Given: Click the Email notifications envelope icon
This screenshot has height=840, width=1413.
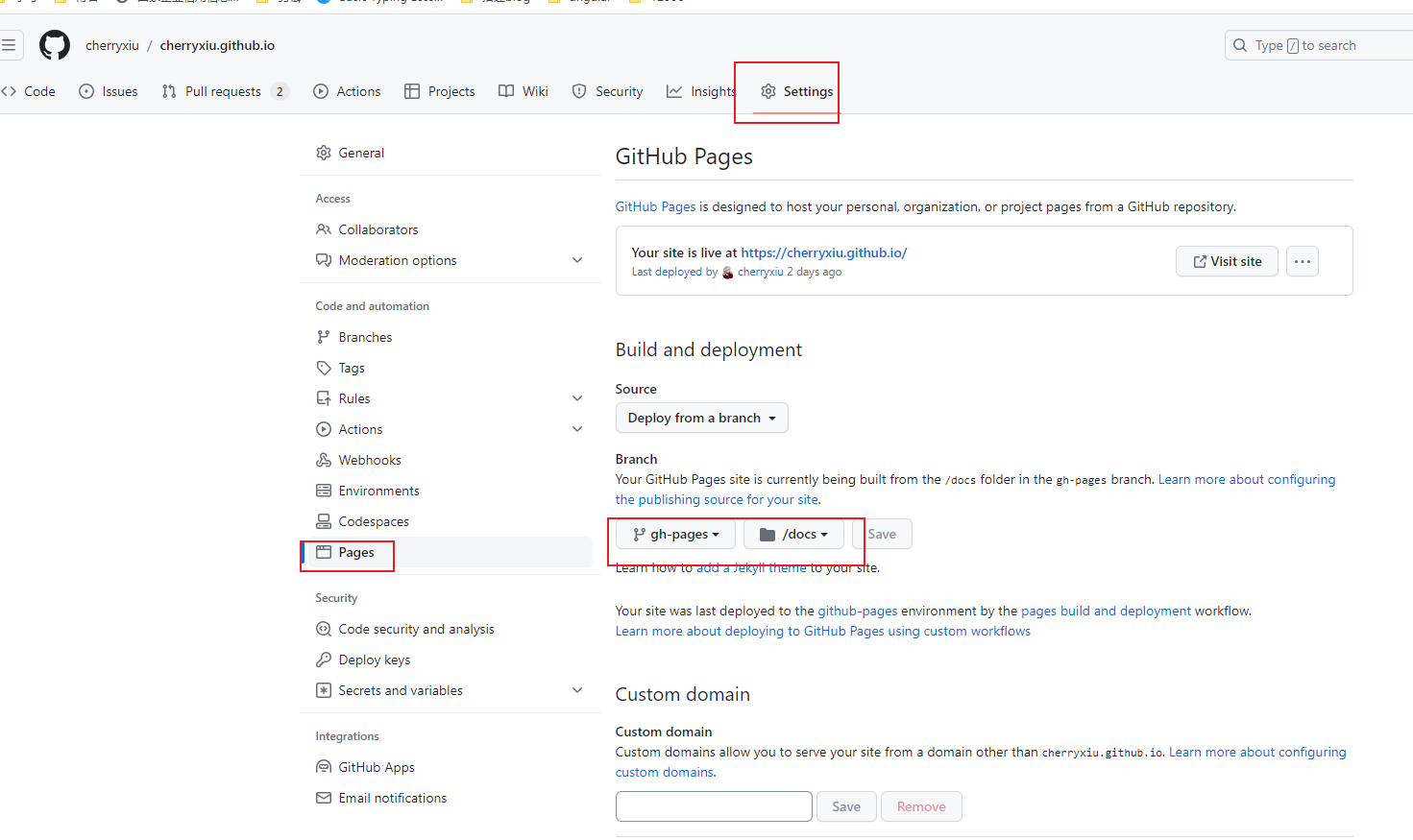Looking at the screenshot, I should tap(324, 798).
